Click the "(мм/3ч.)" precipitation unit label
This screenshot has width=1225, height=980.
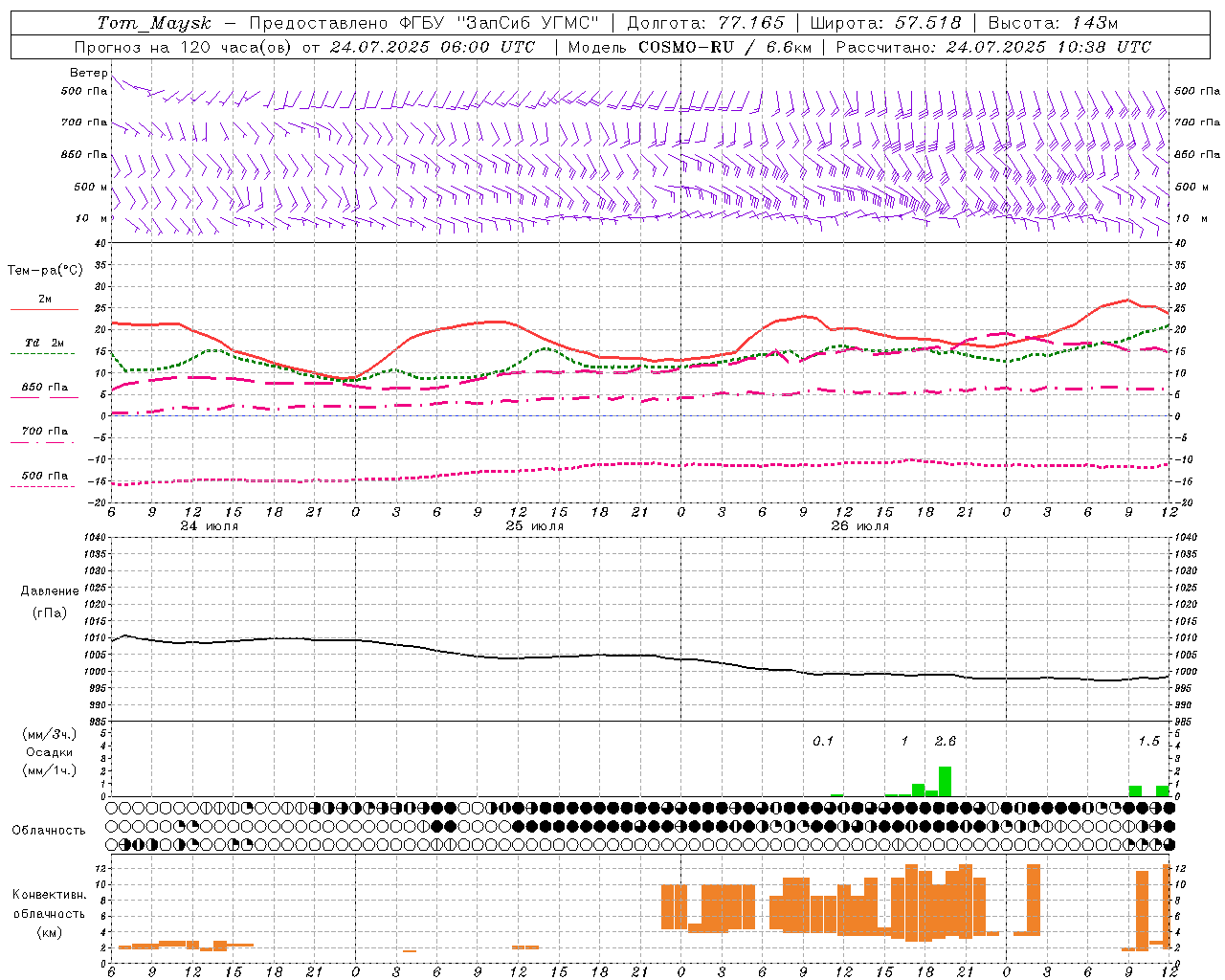(x=50, y=734)
